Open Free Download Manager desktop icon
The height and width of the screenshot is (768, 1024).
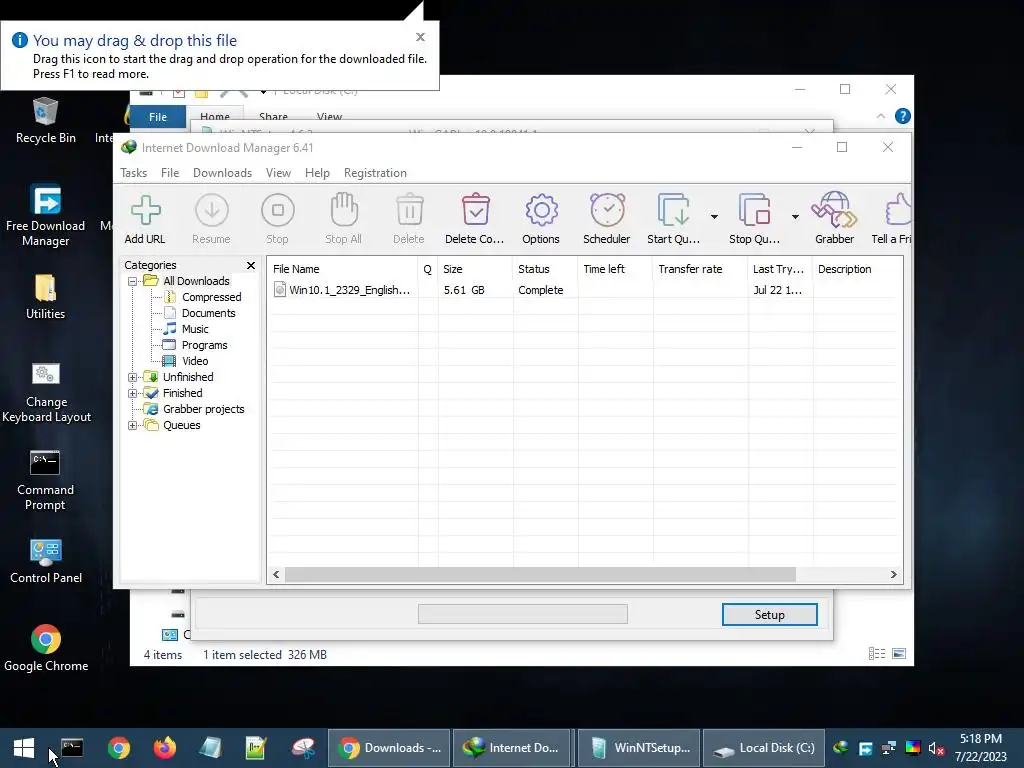click(x=46, y=216)
